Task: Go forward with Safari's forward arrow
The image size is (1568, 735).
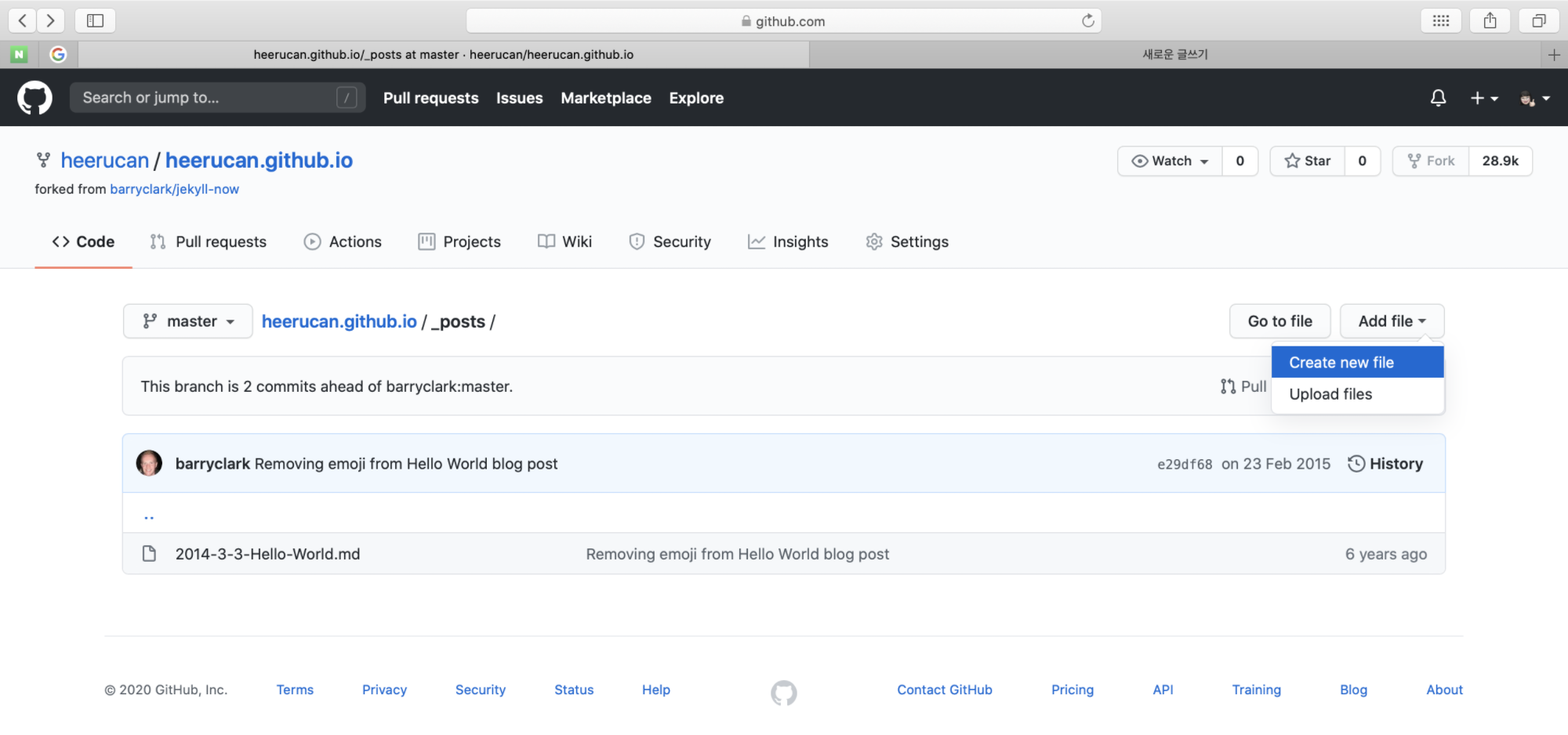Action: [50, 20]
